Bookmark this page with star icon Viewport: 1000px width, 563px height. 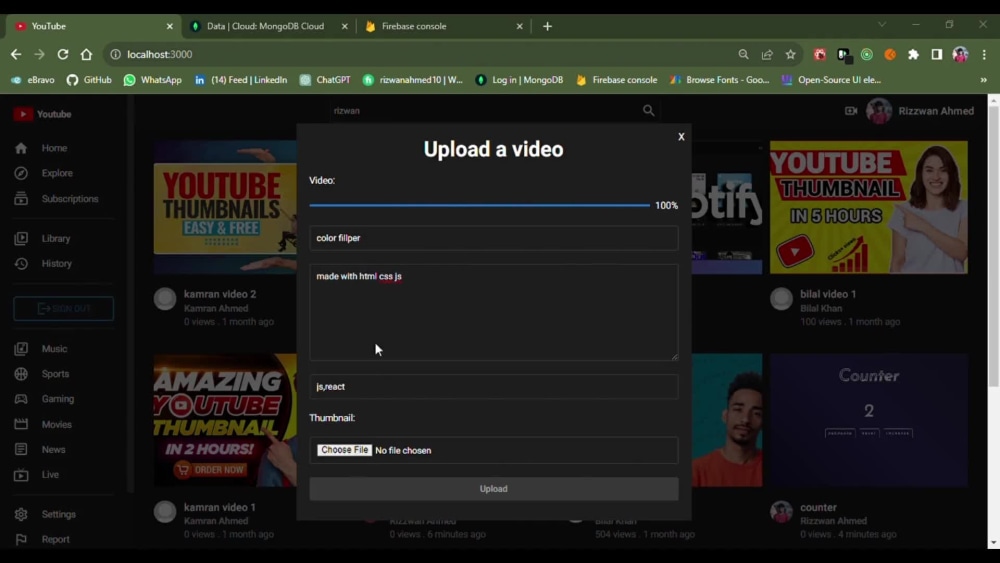pos(791,55)
